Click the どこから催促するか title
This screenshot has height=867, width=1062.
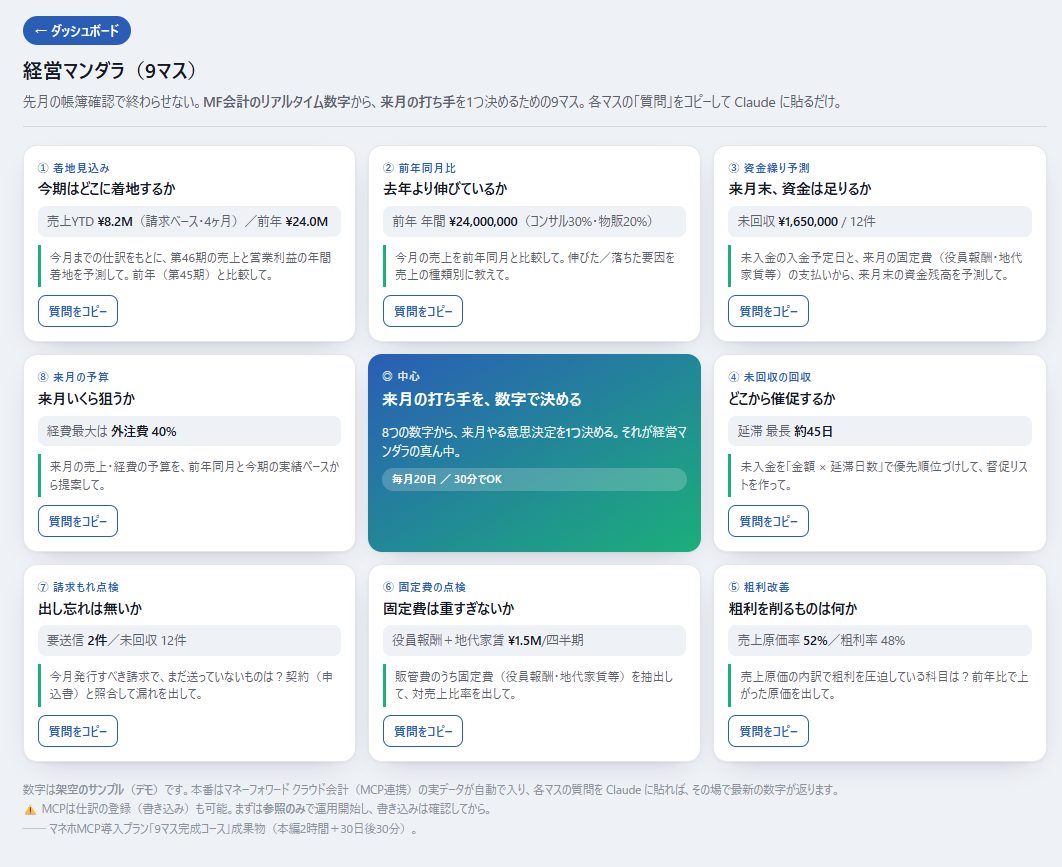click(x=782, y=399)
